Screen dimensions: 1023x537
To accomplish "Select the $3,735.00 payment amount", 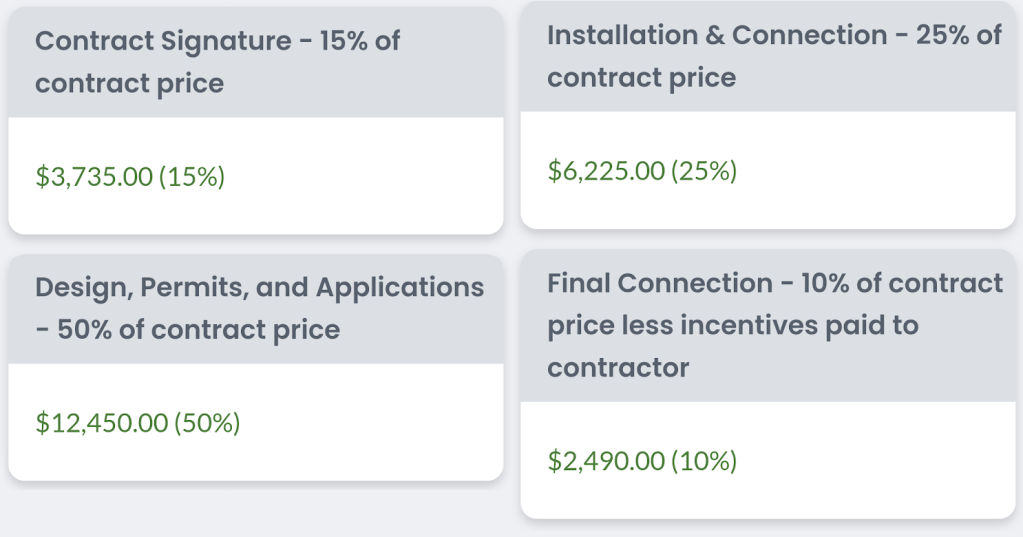I will tap(94, 177).
